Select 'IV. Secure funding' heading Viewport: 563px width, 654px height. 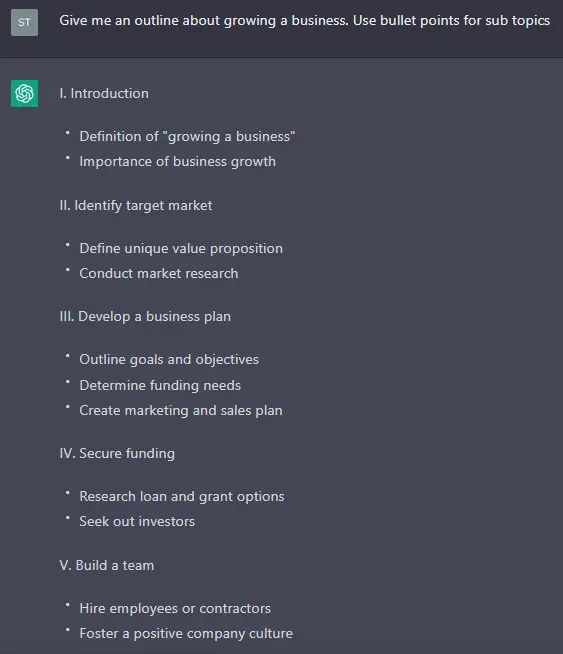(x=117, y=453)
